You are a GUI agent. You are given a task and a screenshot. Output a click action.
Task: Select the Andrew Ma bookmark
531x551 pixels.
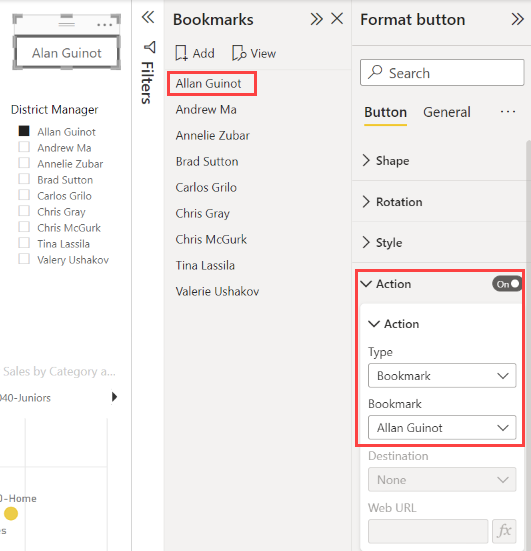pos(206,110)
